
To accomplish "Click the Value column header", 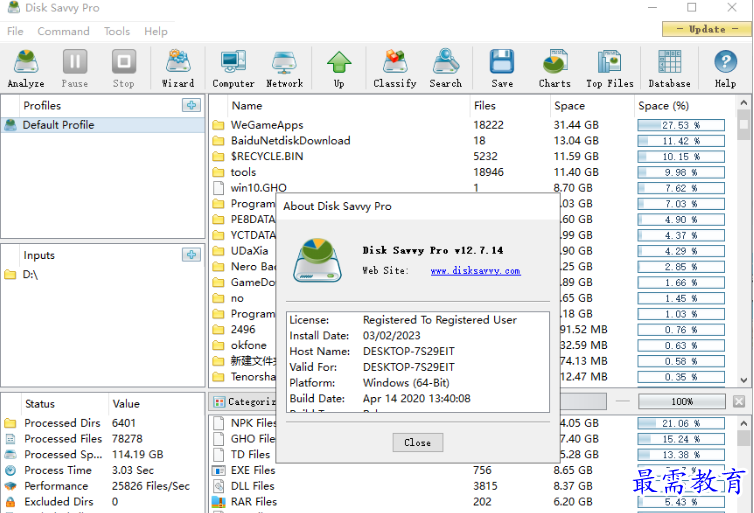I will point(156,404).
